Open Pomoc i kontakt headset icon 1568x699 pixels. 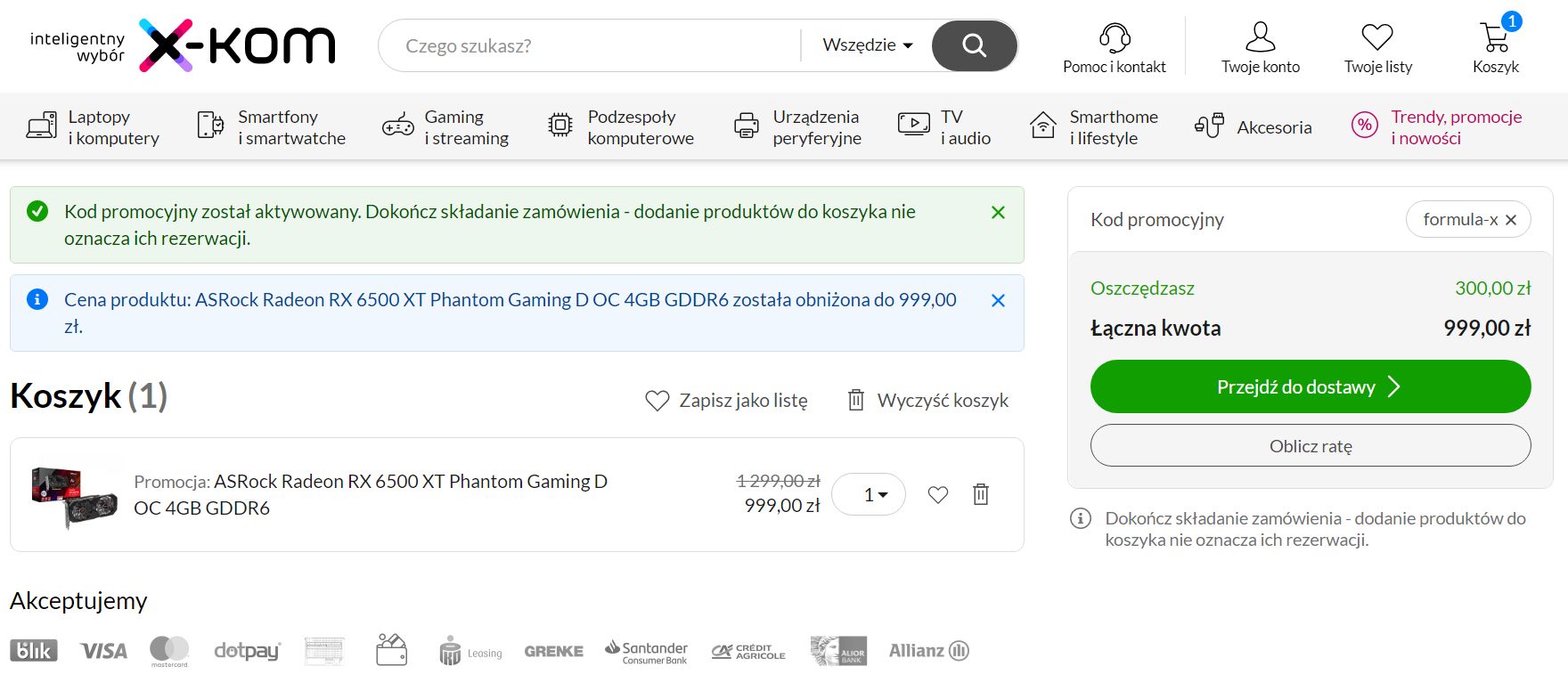tap(1115, 37)
